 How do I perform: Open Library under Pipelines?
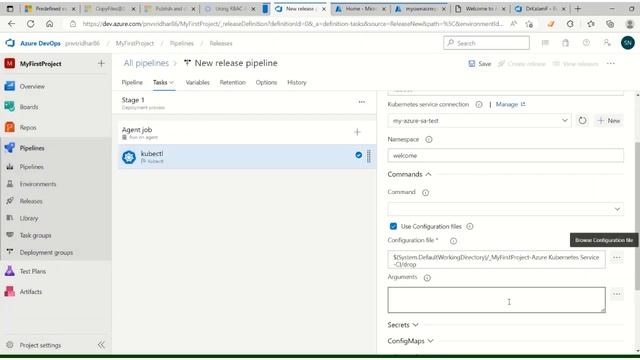tap(29, 218)
